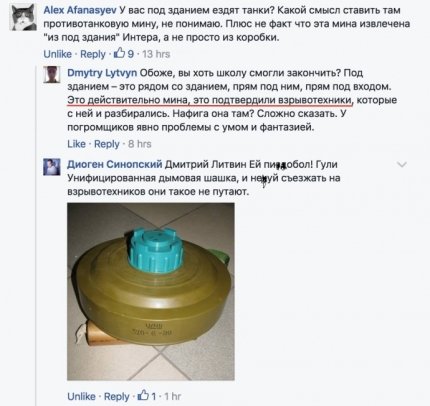Open Dmytry Lytvyn's profile picture
This screenshot has width=430, height=406.
coord(52,74)
